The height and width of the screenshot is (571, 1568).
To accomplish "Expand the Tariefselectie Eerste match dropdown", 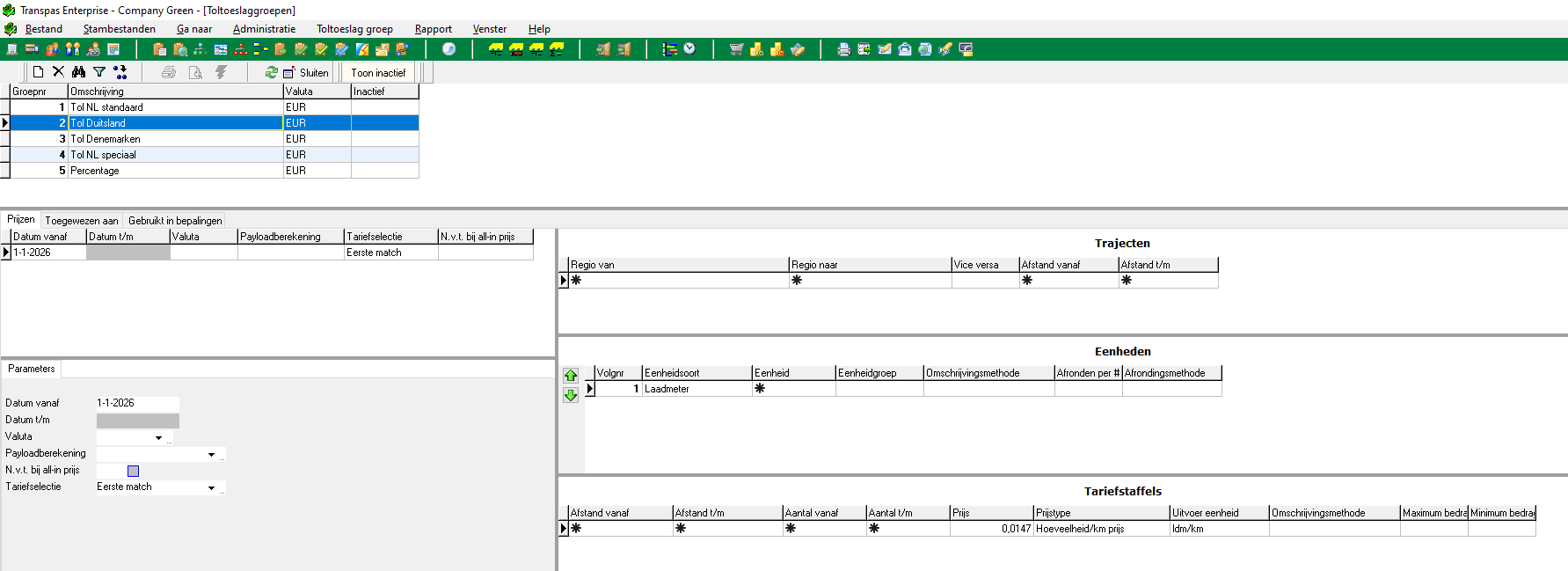I will click(211, 487).
